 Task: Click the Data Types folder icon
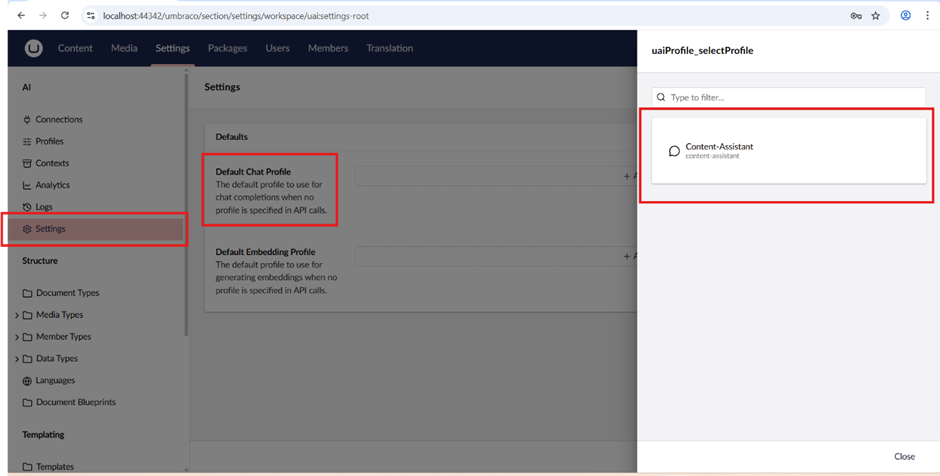(x=27, y=358)
